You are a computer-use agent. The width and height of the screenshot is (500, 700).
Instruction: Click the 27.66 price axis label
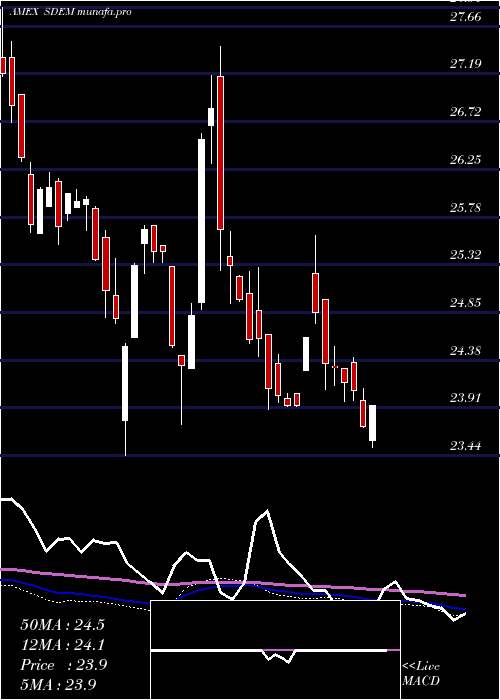pyautogui.click(x=466, y=17)
